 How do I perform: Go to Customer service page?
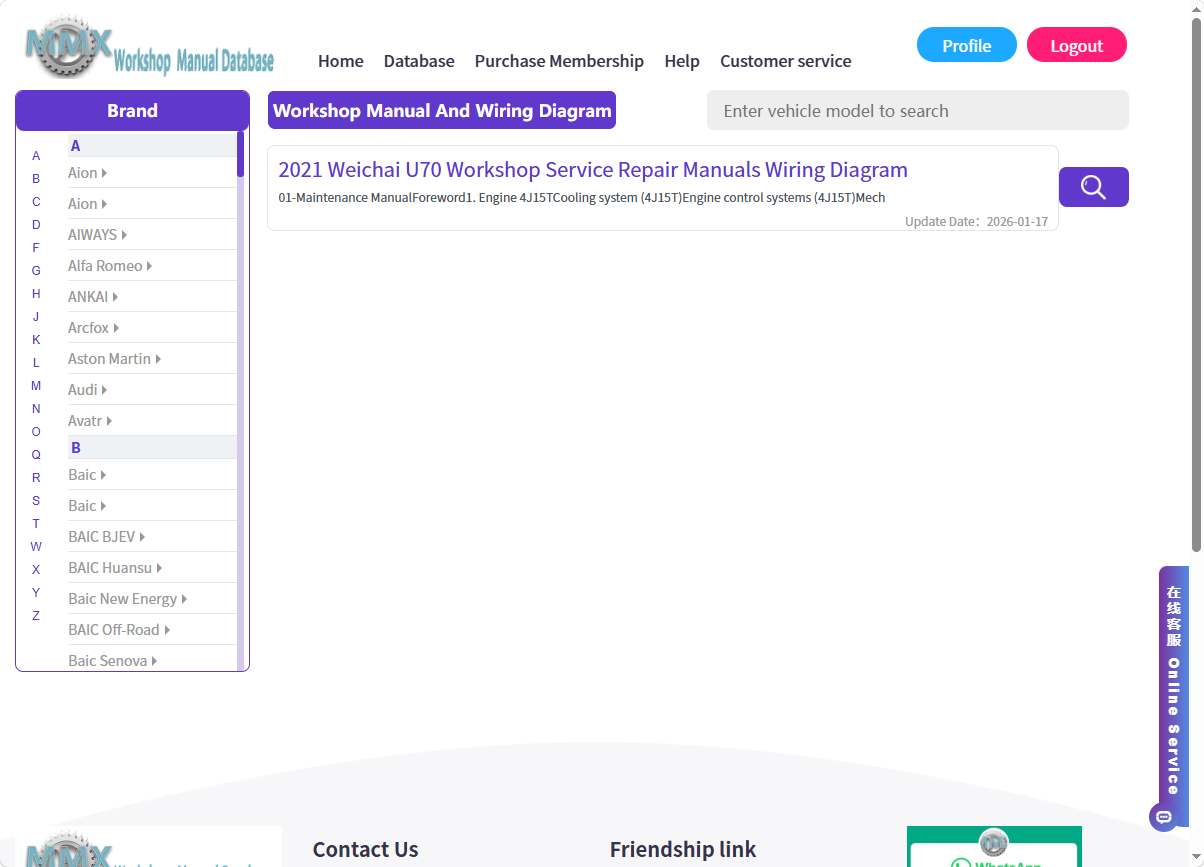tap(786, 61)
